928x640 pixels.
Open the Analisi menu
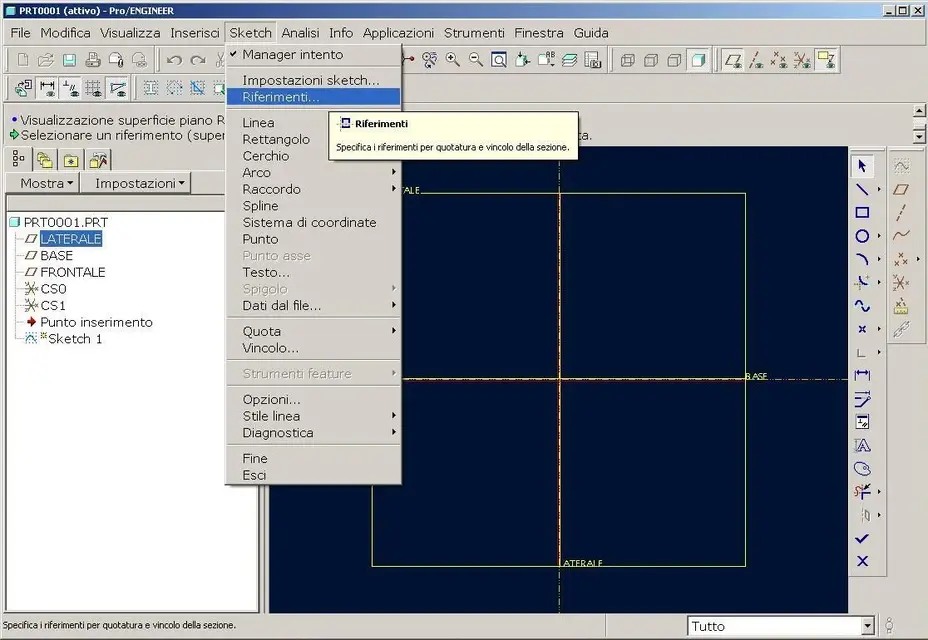(300, 33)
